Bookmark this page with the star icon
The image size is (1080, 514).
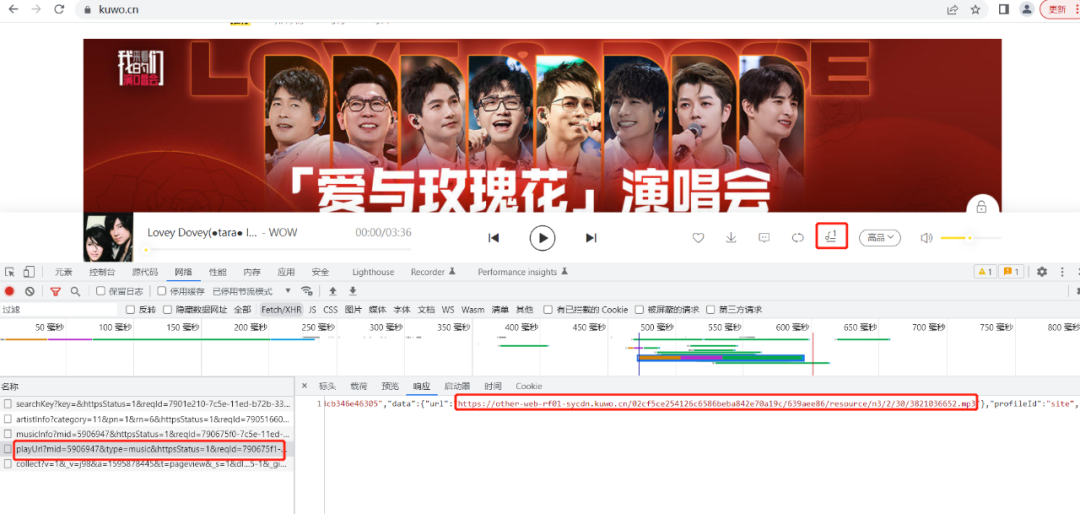point(975,10)
